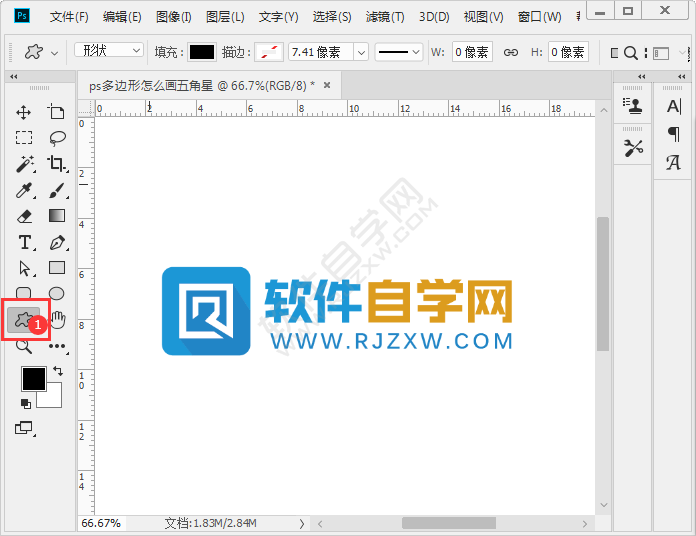
Task: Select the Ellipse shape tool
Action: 56,293
